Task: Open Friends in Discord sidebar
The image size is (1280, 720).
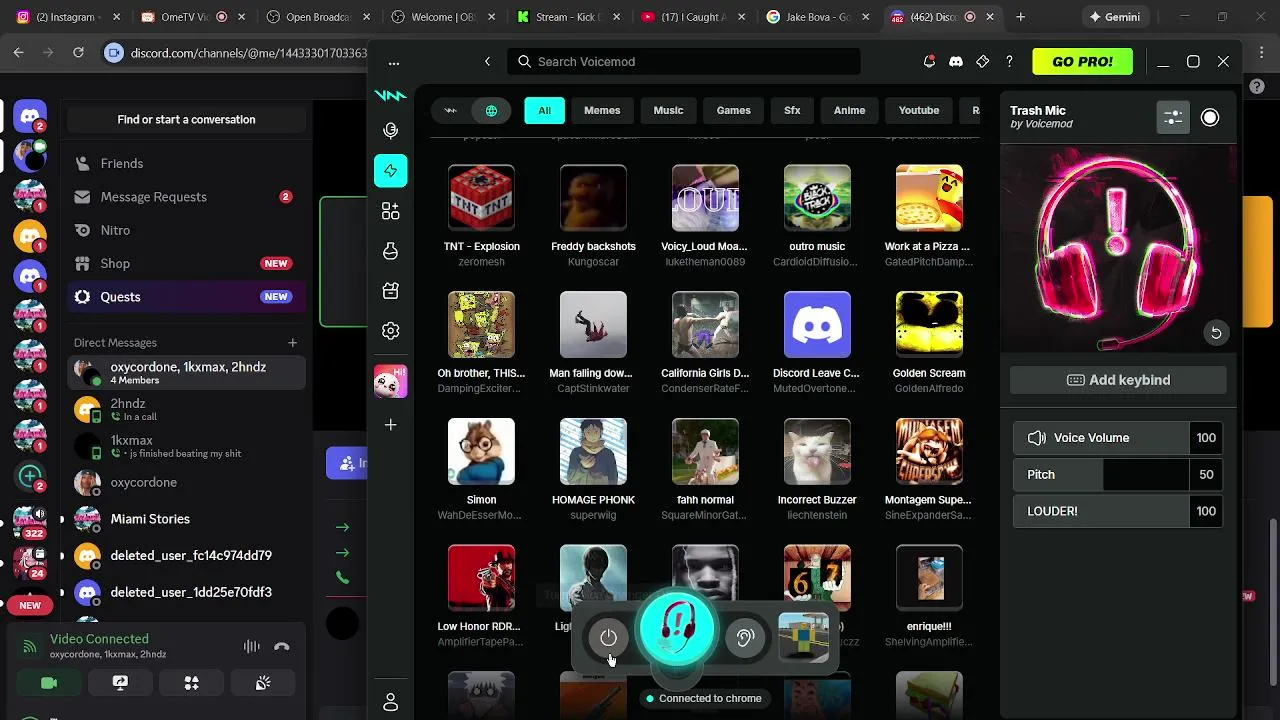Action: tap(186, 164)
